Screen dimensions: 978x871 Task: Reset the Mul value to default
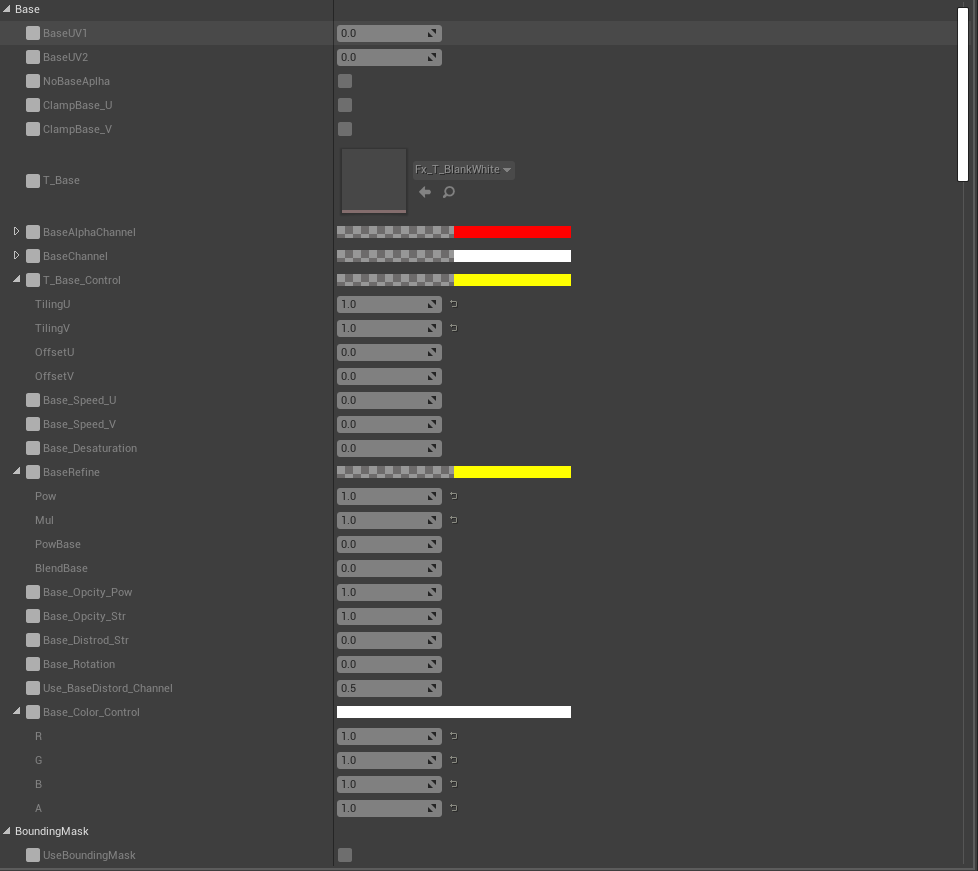pyautogui.click(x=454, y=520)
